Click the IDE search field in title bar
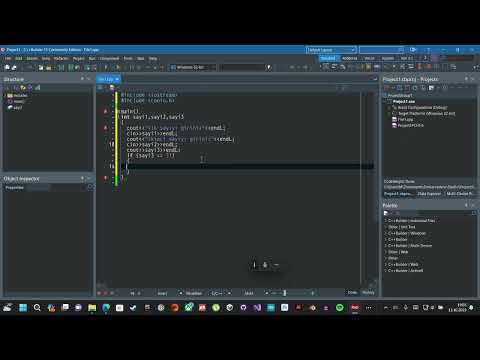This screenshot has height=360, width=480. tap(382, 50)
